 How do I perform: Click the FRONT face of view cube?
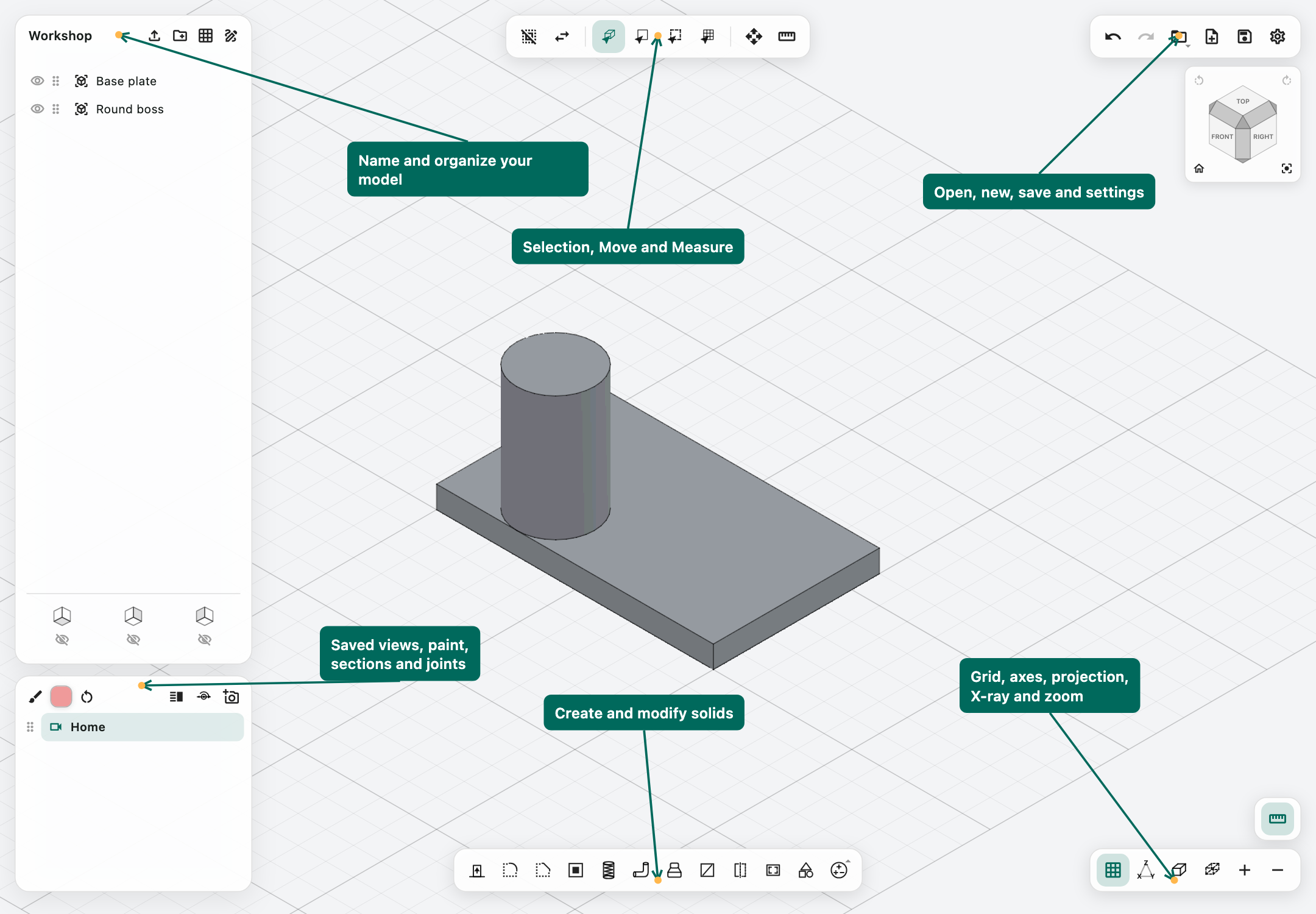[1222, 137]
